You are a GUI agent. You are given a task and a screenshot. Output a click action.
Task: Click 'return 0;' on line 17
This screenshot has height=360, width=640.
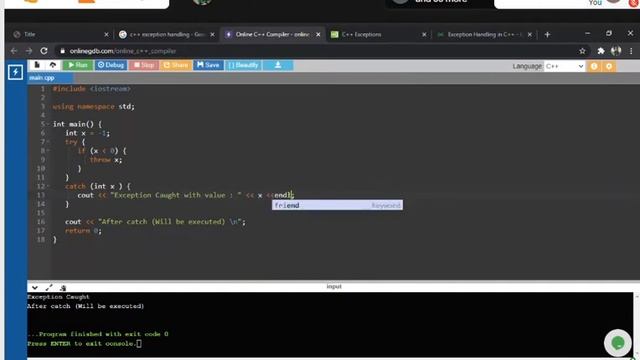tap(83, 231)
